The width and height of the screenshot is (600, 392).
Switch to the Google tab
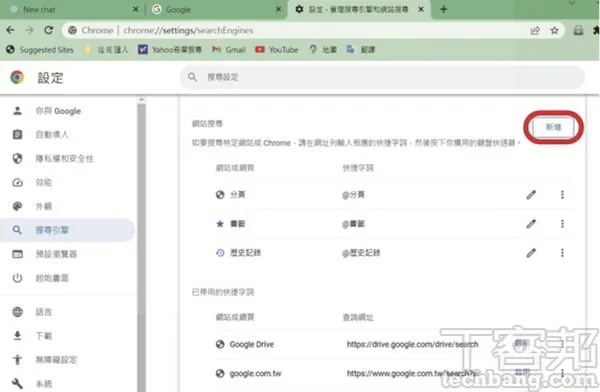pyautogui.click(x=216, y=10)
